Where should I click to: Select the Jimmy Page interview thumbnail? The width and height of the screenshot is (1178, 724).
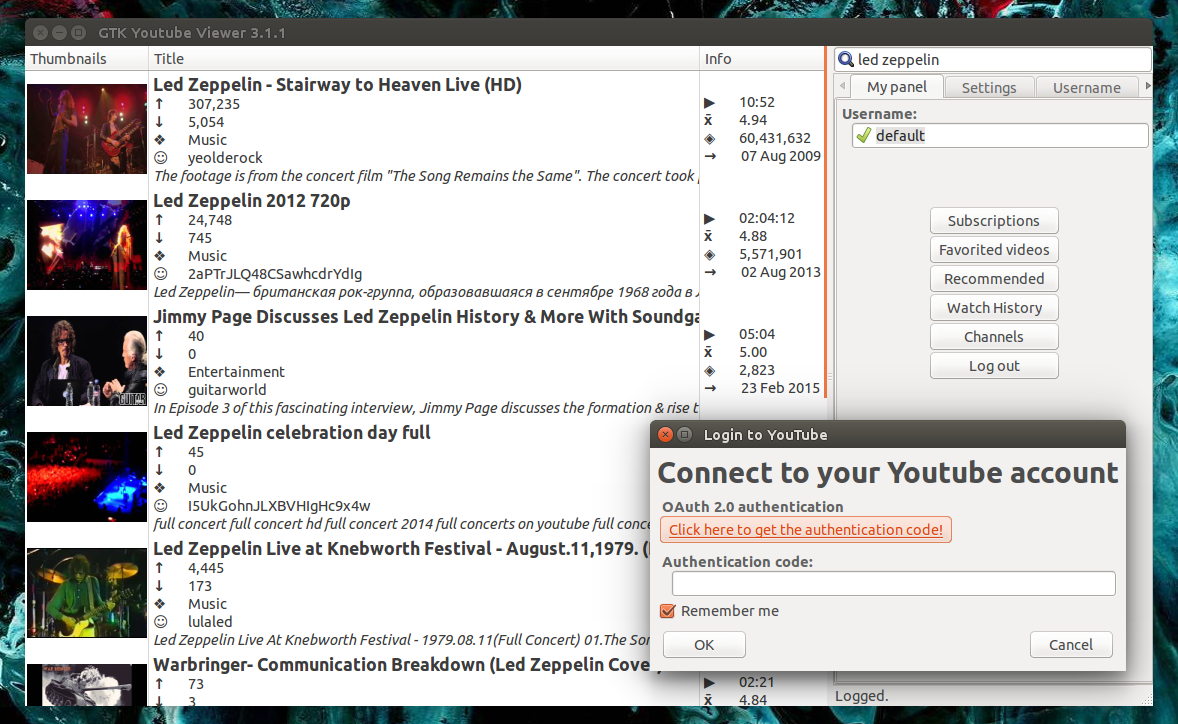(86, 360)
